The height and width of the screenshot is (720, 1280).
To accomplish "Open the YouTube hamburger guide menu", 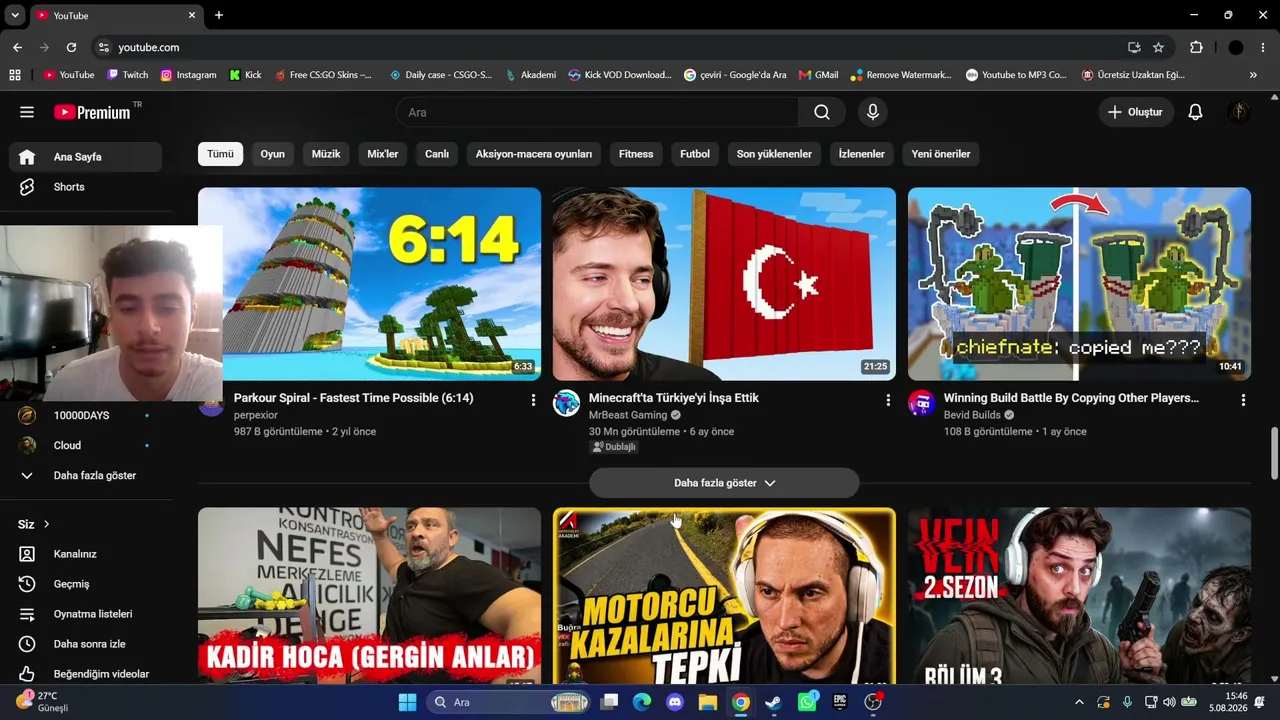I will [27, 112].
